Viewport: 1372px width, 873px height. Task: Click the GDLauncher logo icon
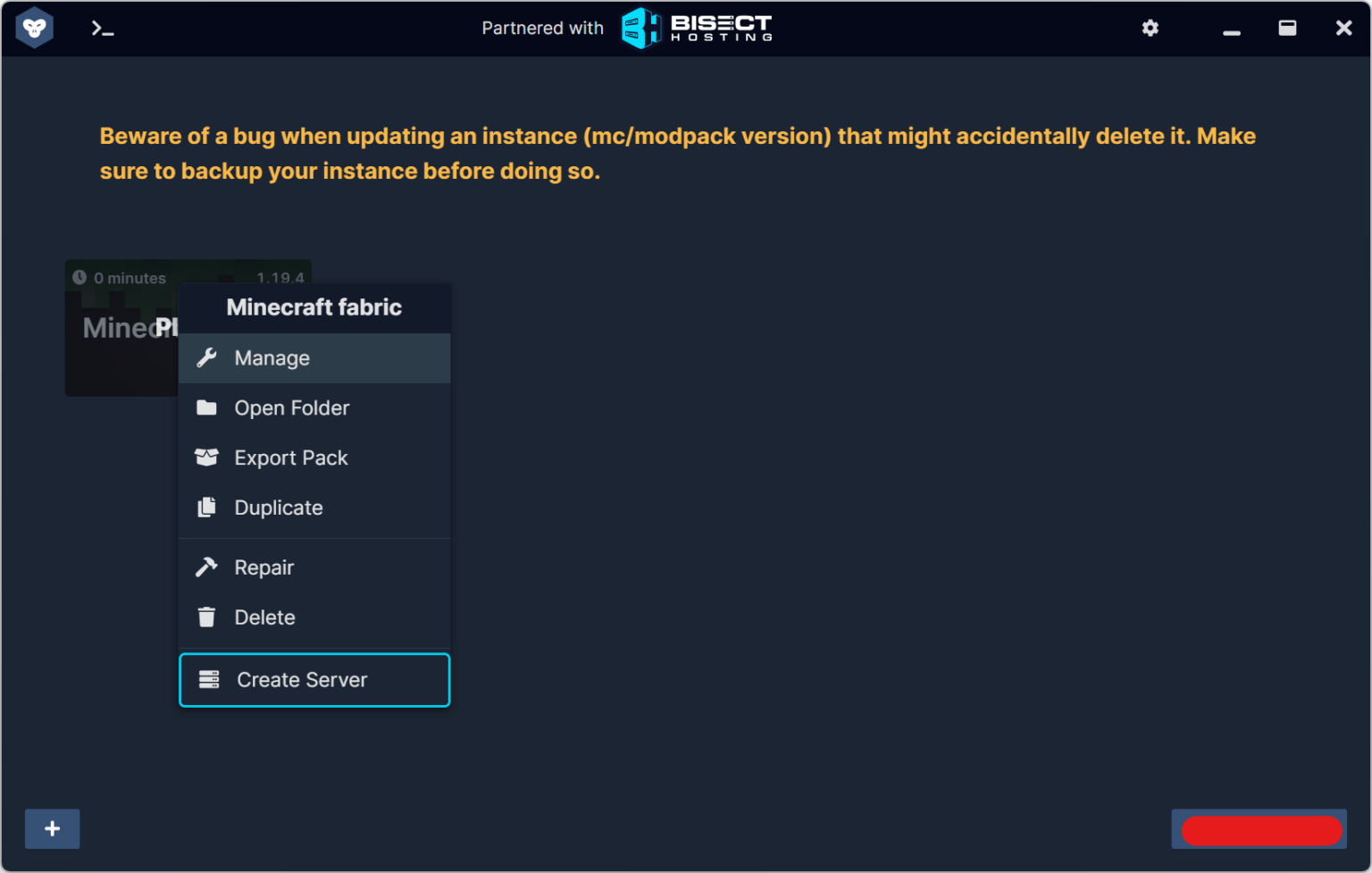click(x=35, y=29)
